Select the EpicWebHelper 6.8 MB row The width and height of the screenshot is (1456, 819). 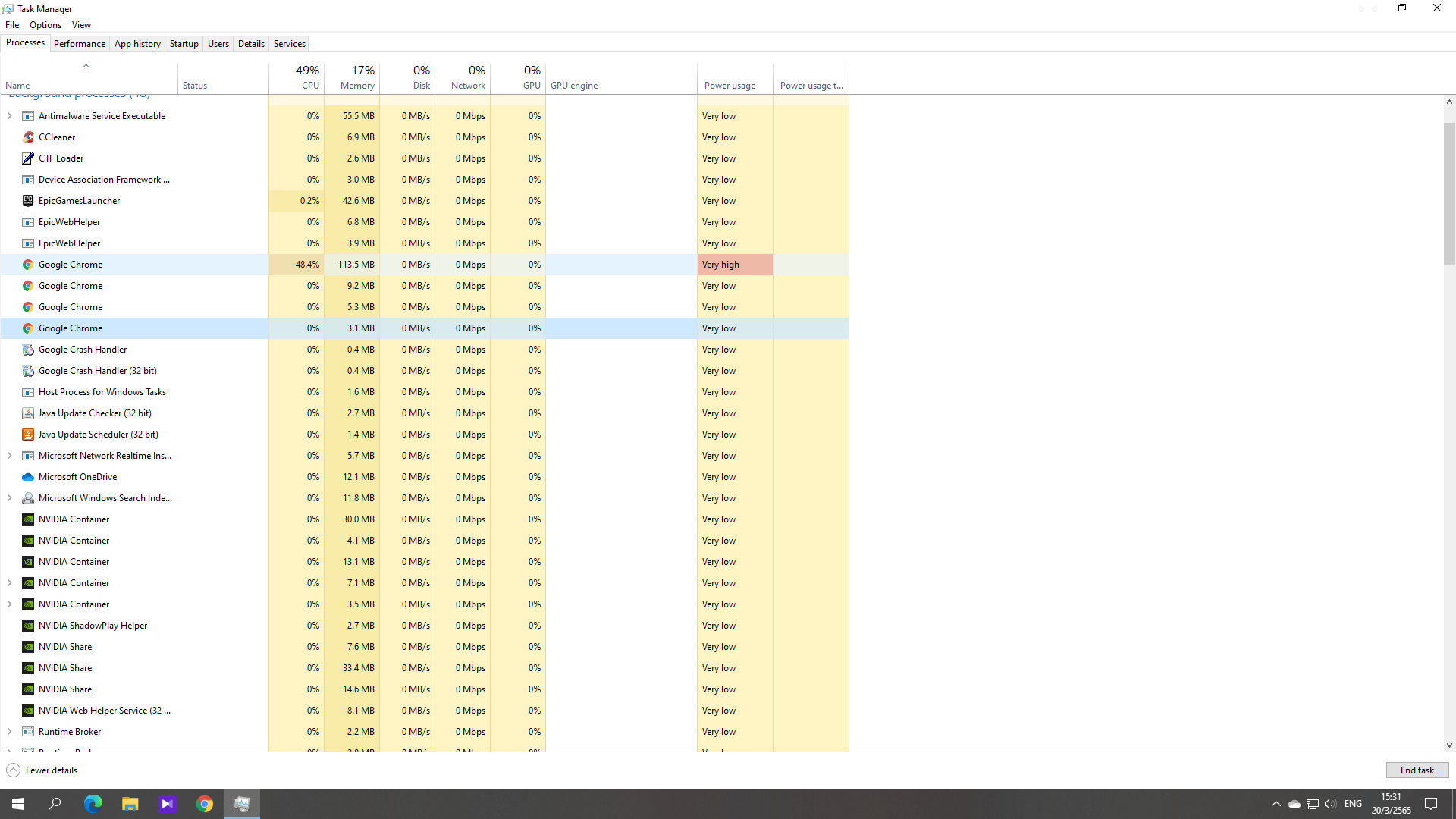pos(425,222)
